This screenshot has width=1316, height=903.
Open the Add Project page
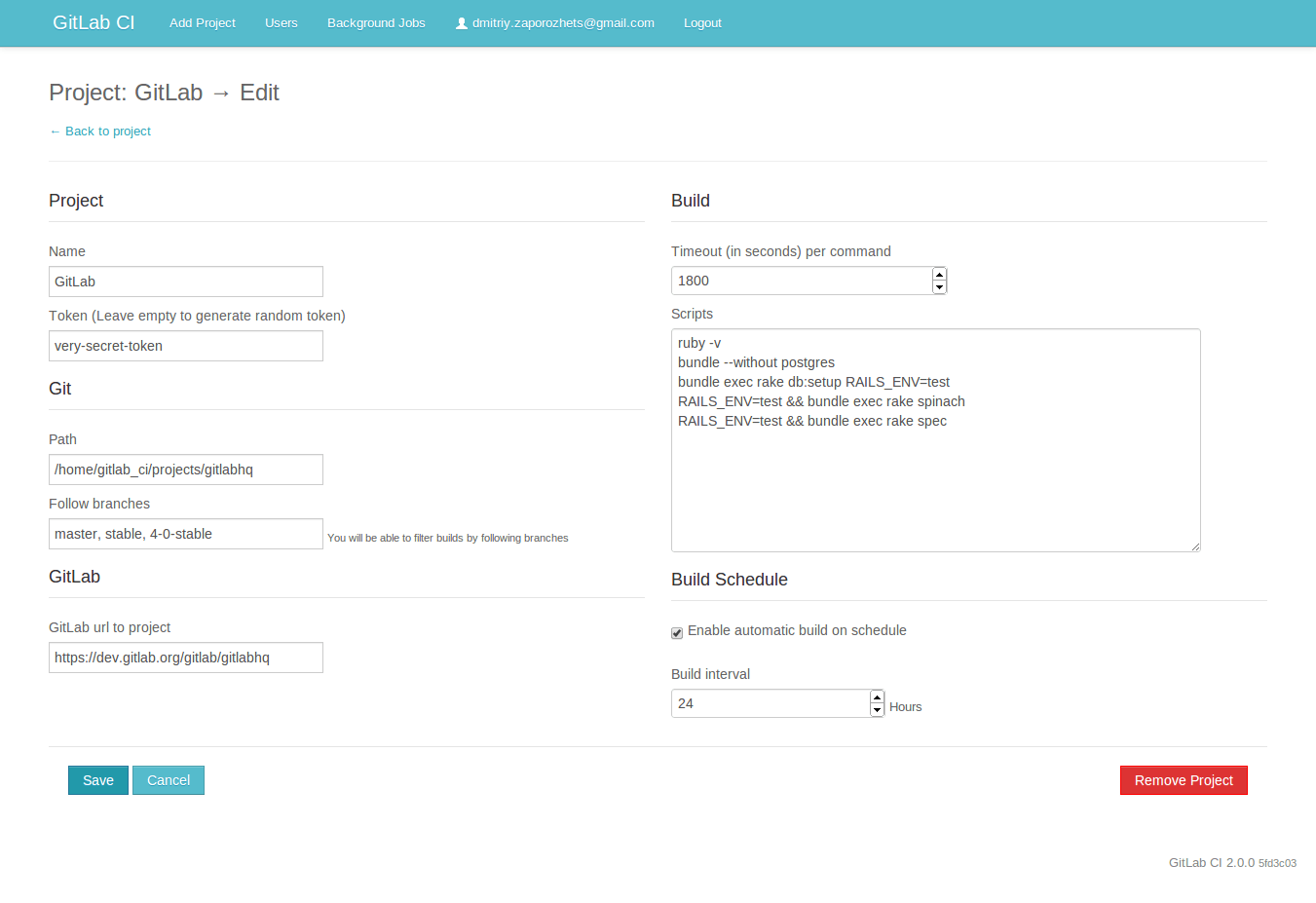[202, 22]
